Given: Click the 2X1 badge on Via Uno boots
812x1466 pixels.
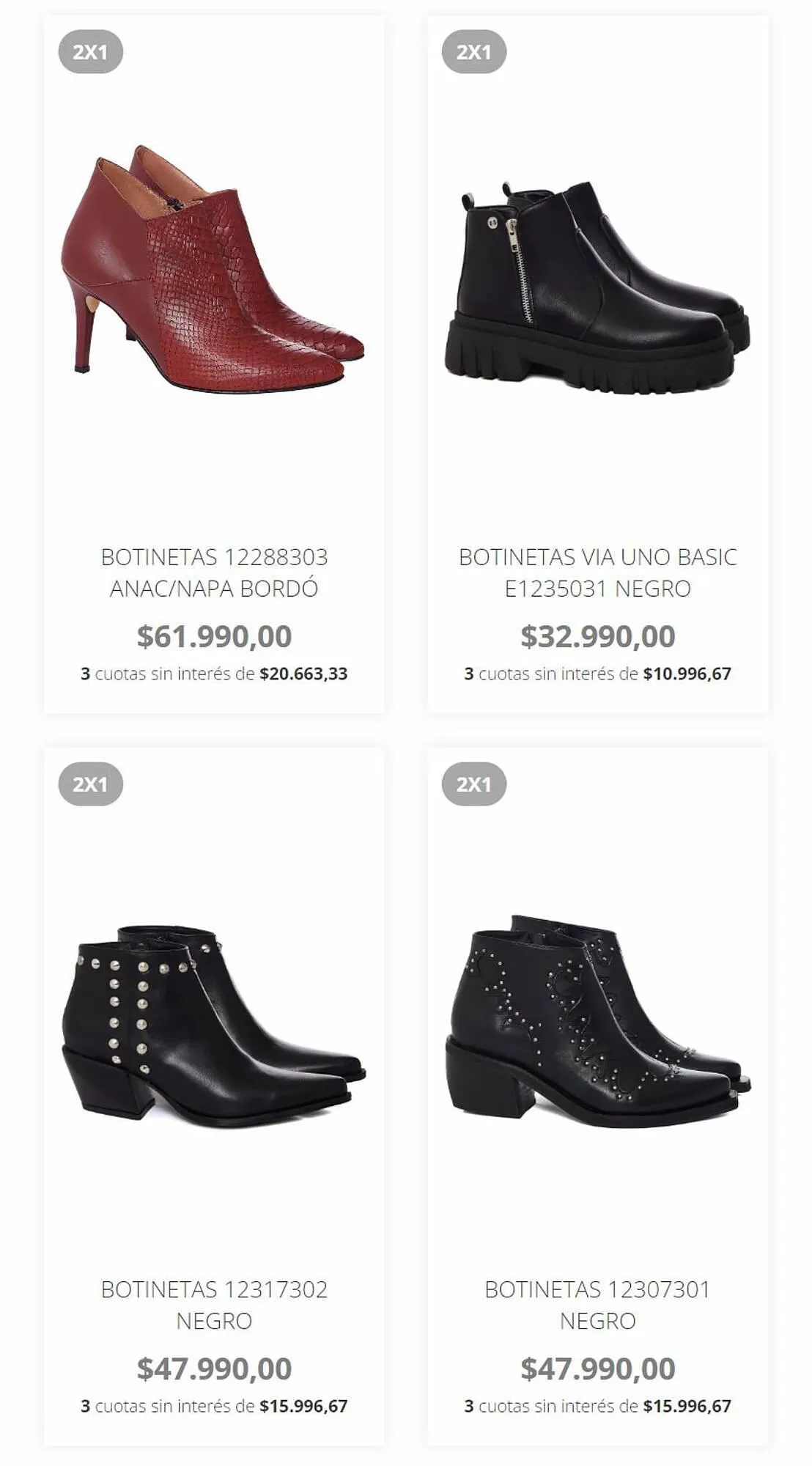Looking at the screenshot, I should click(x=473, y=52).
